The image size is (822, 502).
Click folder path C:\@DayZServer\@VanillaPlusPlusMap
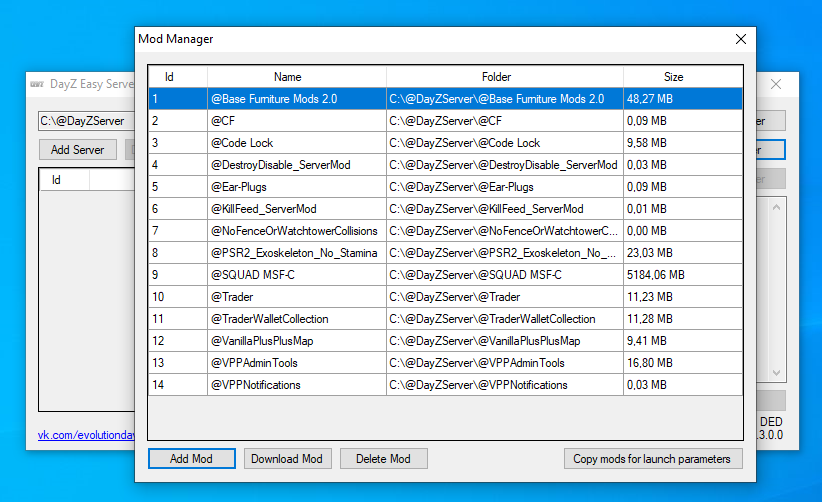pos(505,341)
